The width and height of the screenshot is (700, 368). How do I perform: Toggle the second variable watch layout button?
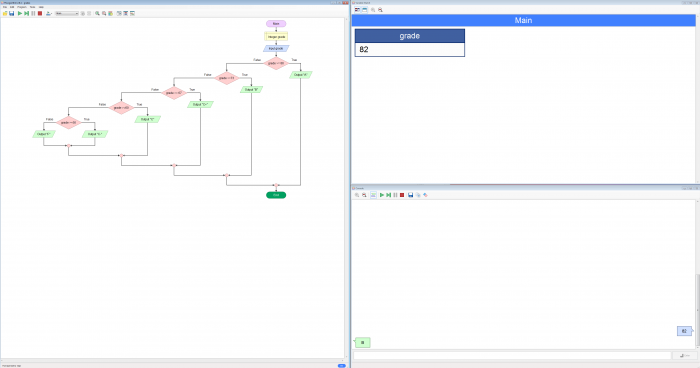click(x=364, y=9)
